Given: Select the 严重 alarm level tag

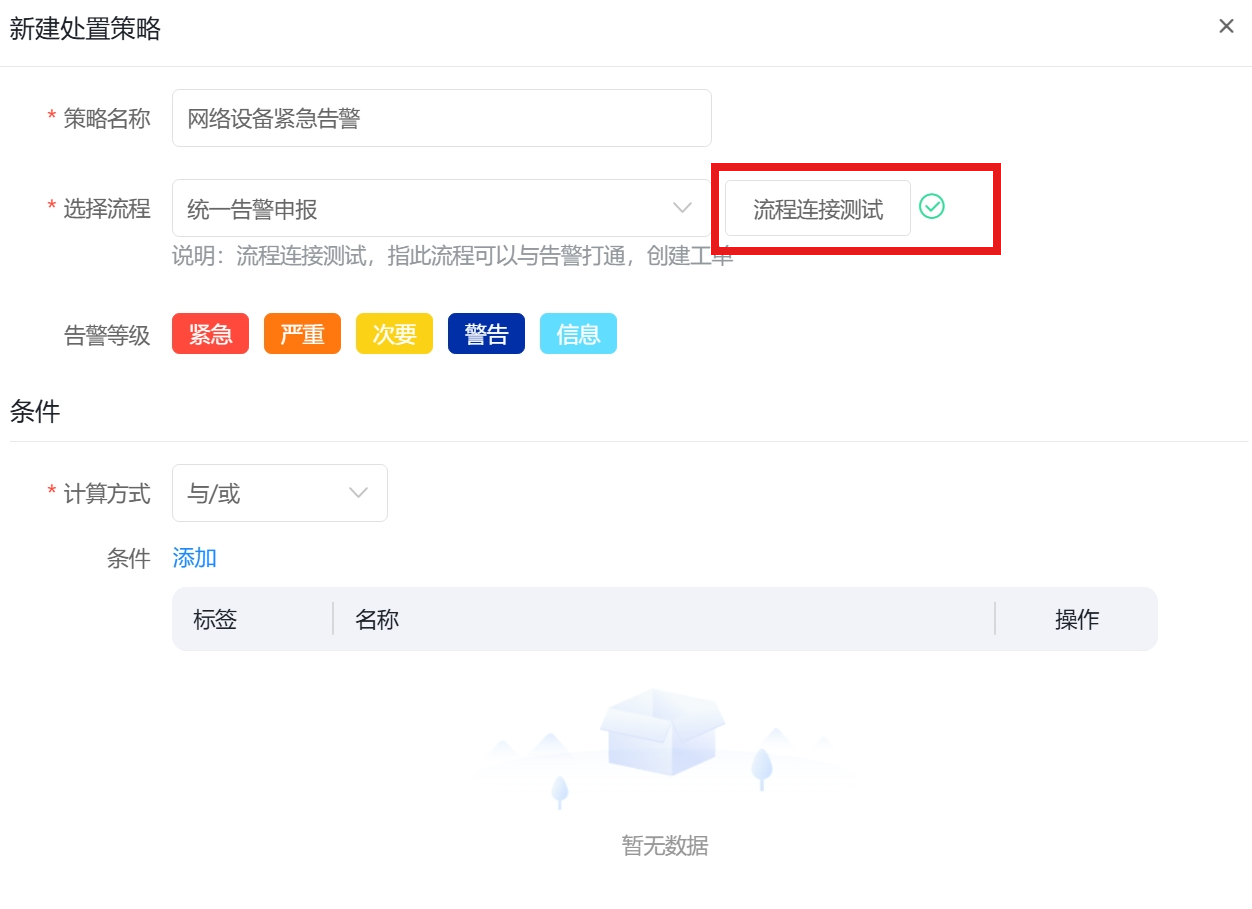Looking at the screenshot, I should (302, 334).
